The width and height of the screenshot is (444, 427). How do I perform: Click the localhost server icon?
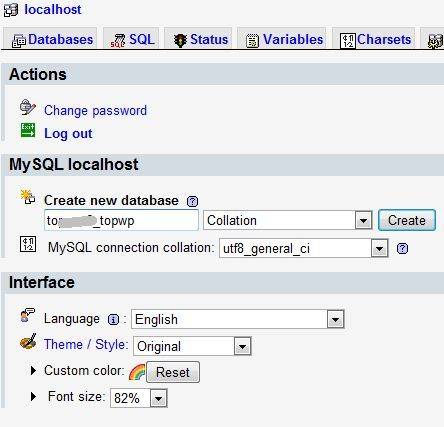11,10
